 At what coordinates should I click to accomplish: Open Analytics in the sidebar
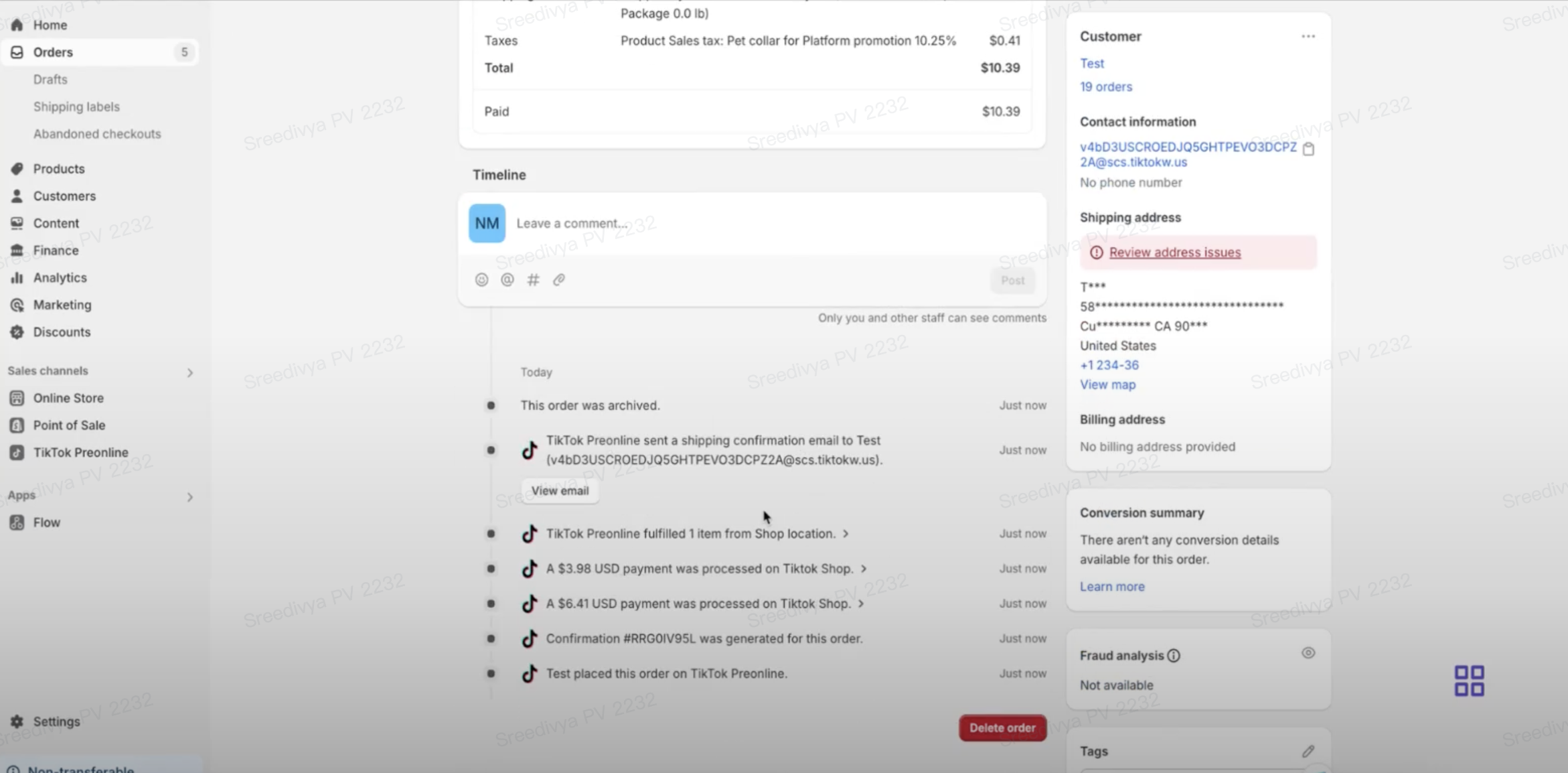coord(60,277)
